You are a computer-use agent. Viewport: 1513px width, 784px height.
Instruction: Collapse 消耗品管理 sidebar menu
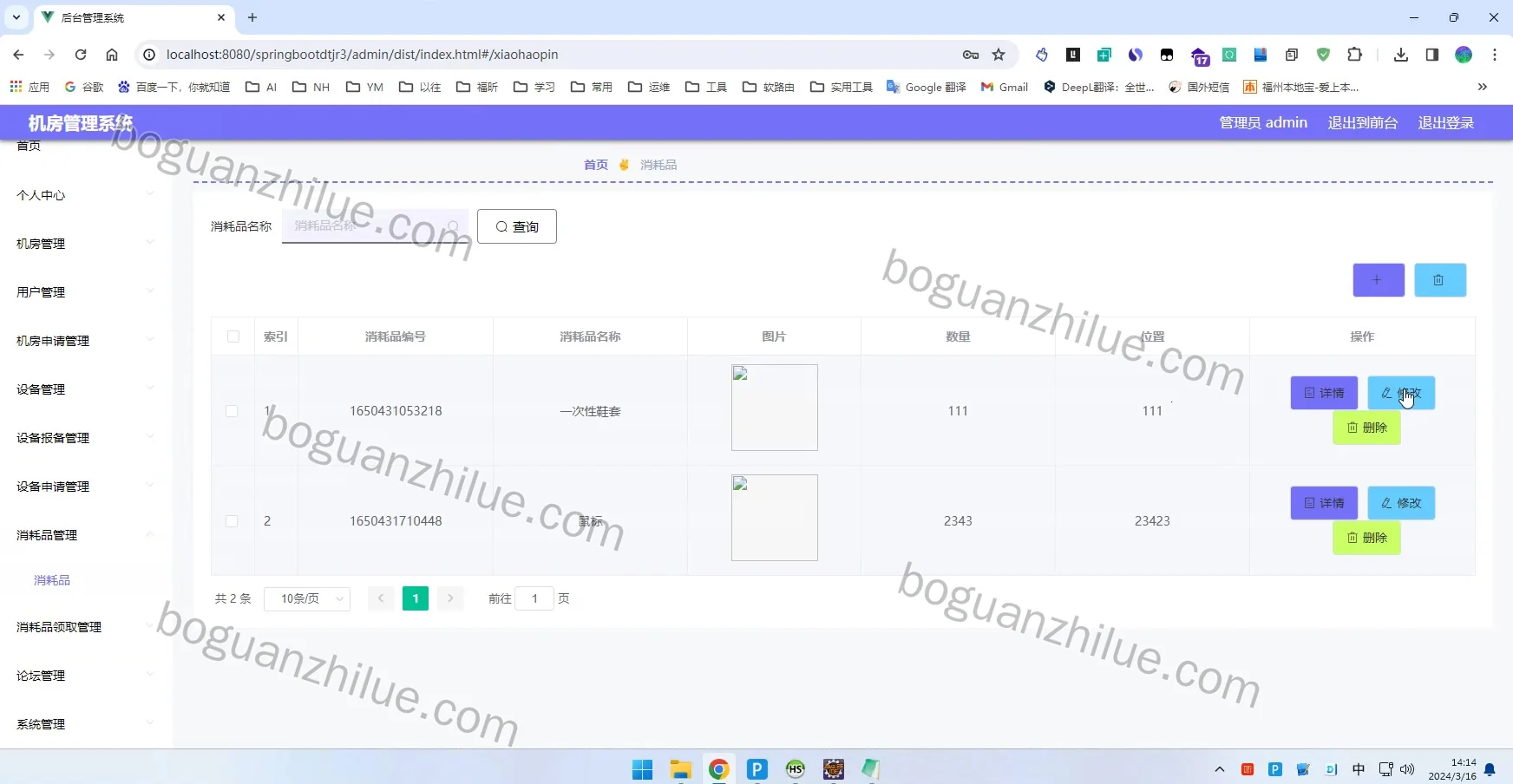tap(86, 535)
